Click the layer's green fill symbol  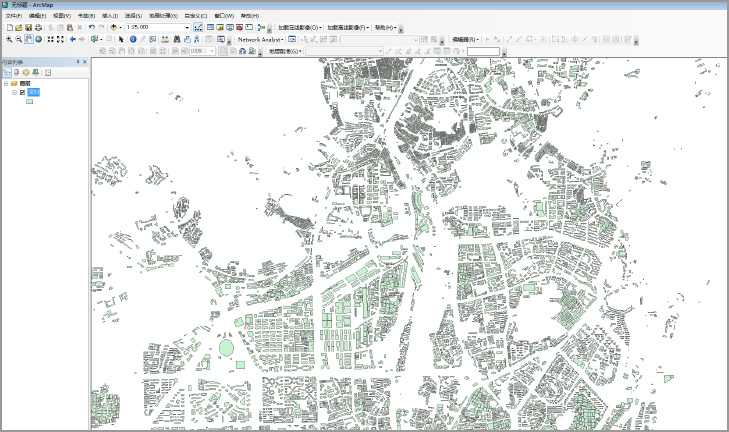30,101
